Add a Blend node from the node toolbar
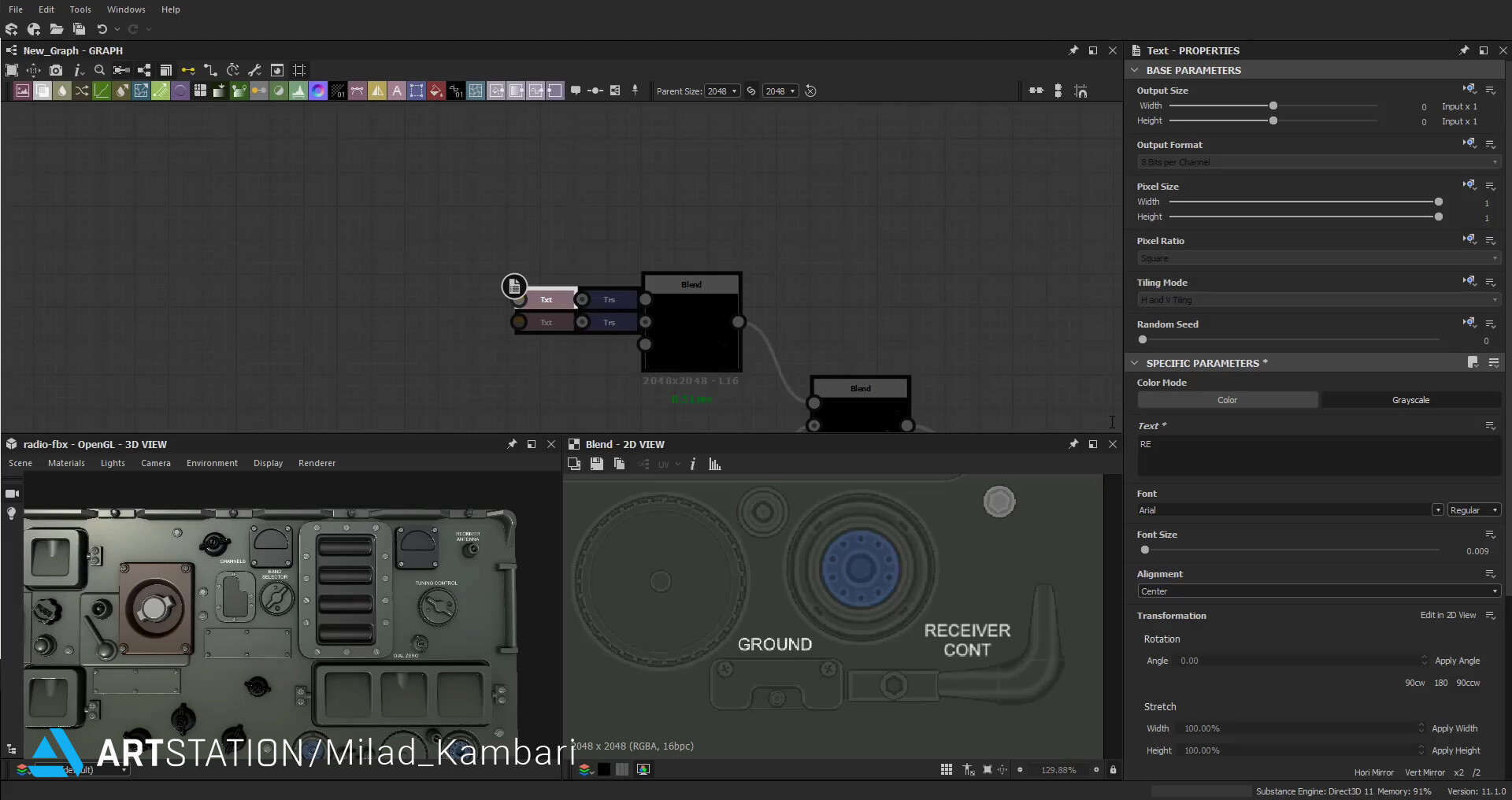 tap(43, 91)
